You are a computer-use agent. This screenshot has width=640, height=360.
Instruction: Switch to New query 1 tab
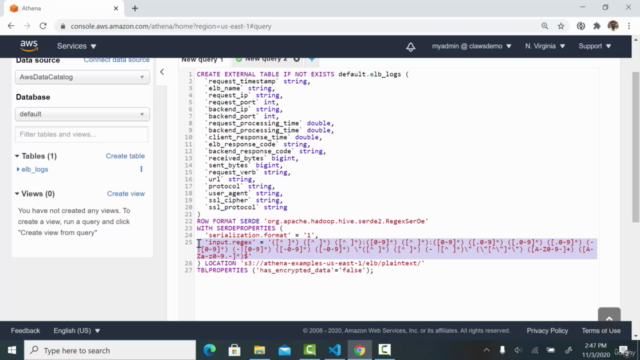[202, 60]
